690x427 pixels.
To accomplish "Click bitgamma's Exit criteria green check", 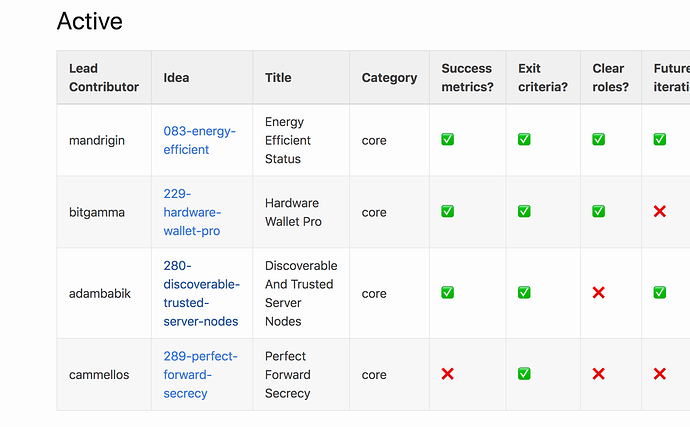I will (524, 211).
